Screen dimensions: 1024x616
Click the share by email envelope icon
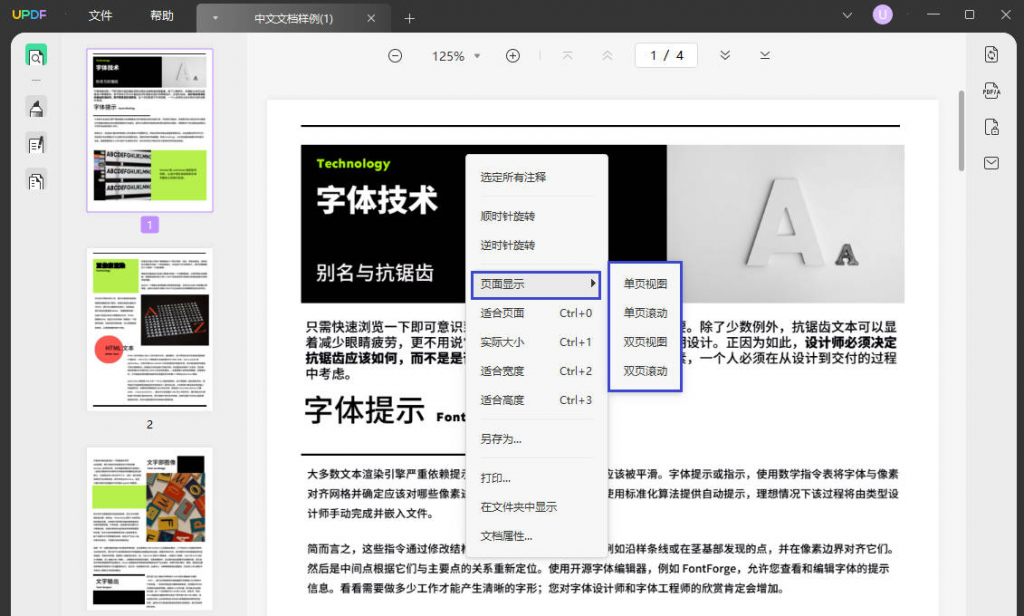(x=991, y=163)
